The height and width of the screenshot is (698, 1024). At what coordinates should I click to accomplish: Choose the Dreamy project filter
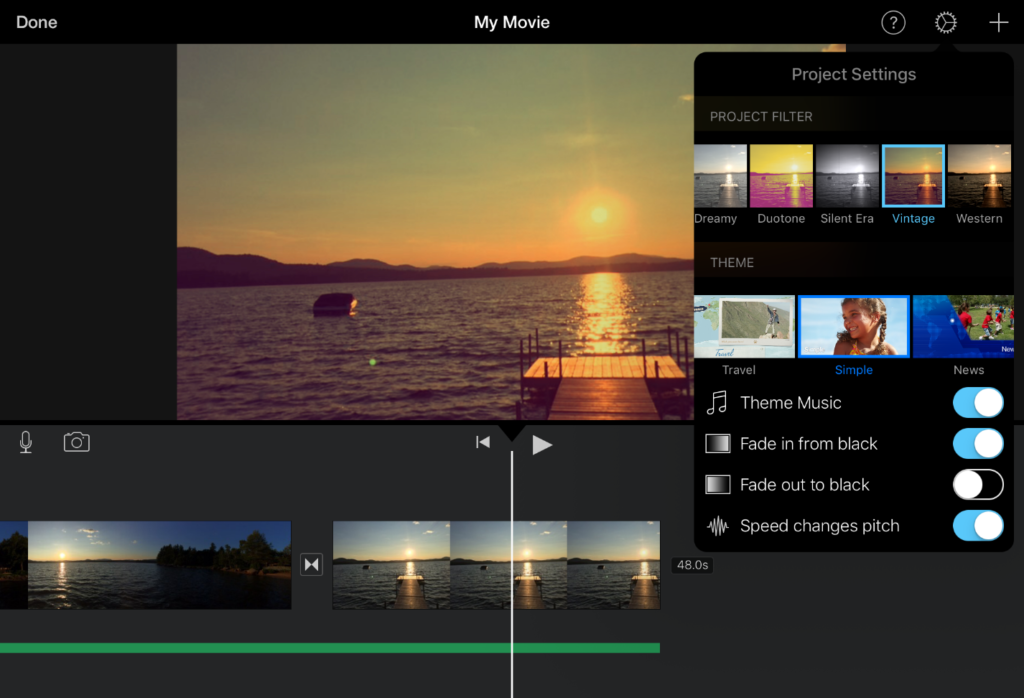(x=720, y=176)
